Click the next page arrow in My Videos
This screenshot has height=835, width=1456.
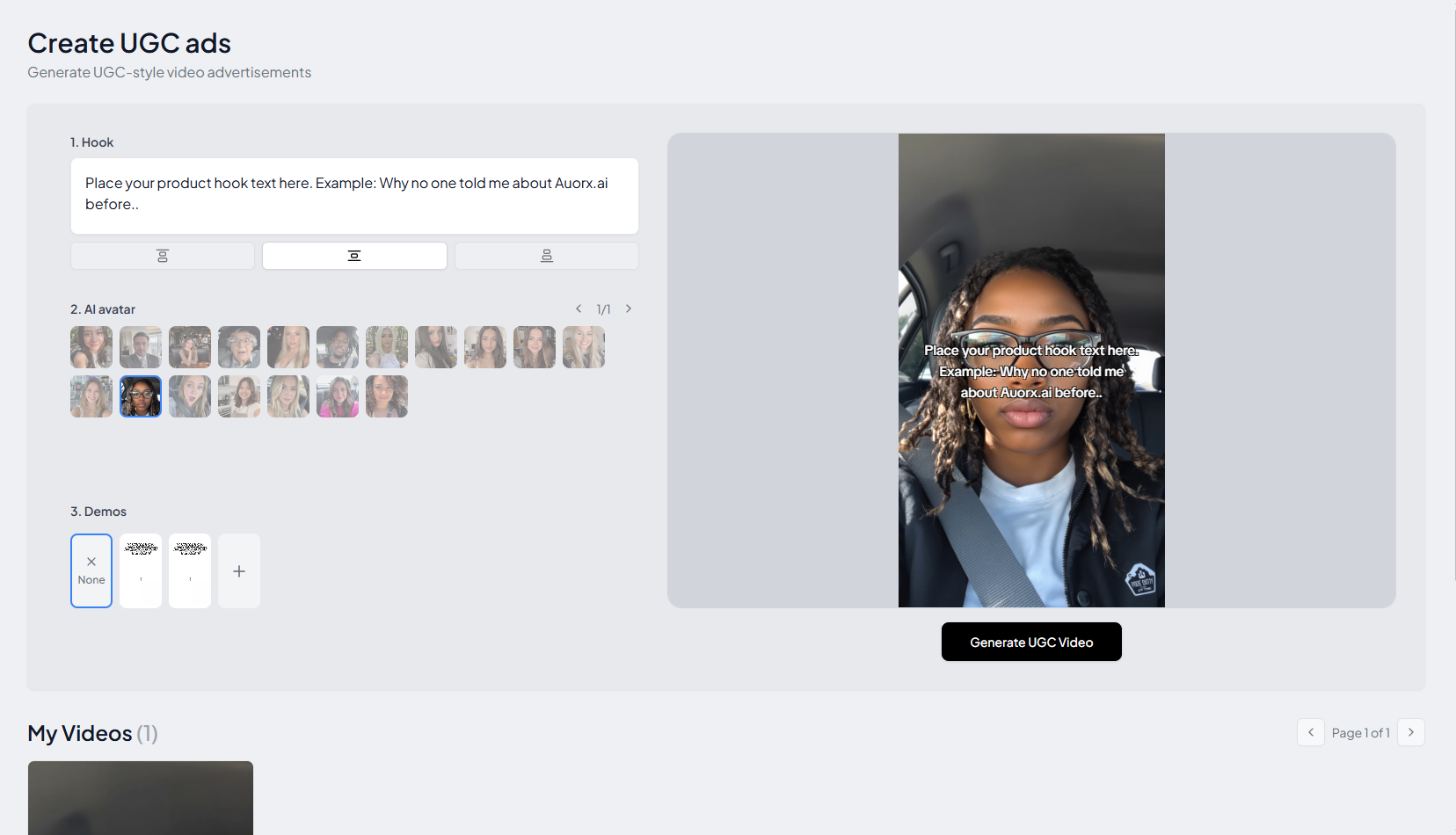(1409, 732)
